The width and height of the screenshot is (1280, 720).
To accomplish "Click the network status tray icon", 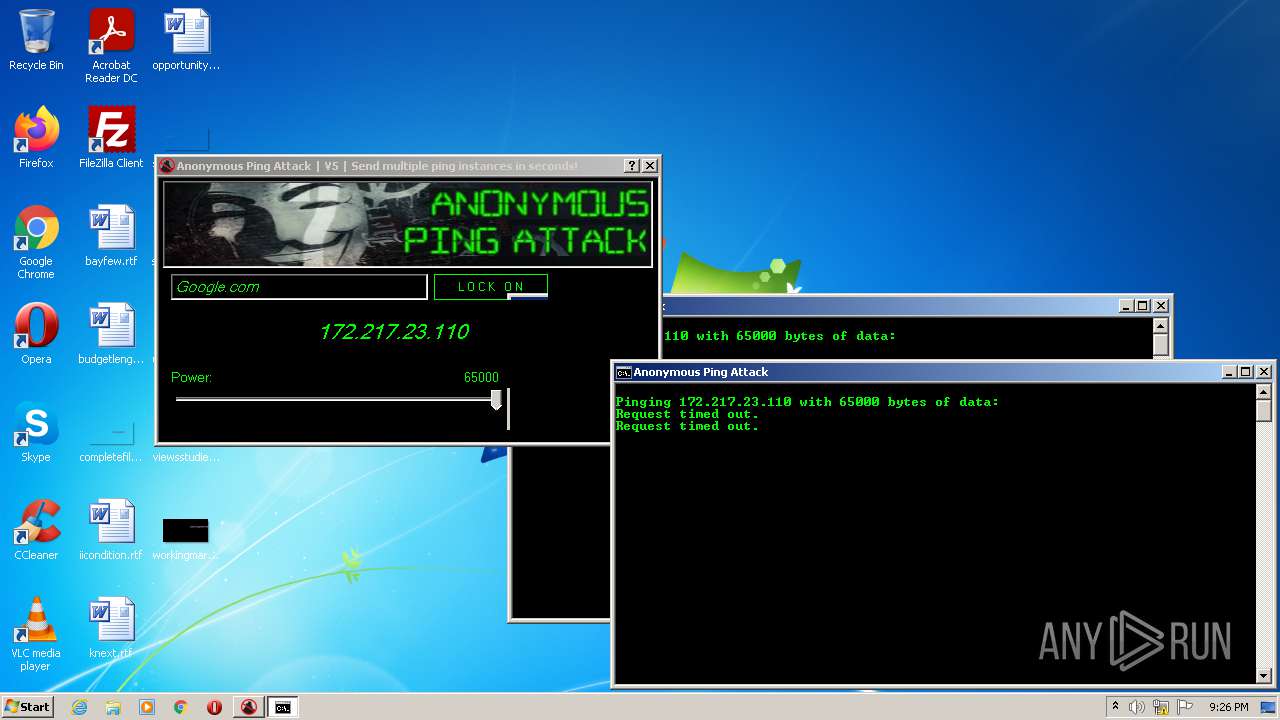I will click(x=1161, y=707).
